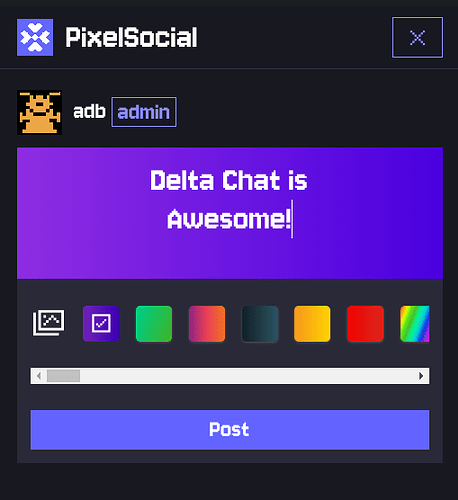Click the right scrollbar arrow
Viewport: 458px width, 500px height.
tap(421, 376)
